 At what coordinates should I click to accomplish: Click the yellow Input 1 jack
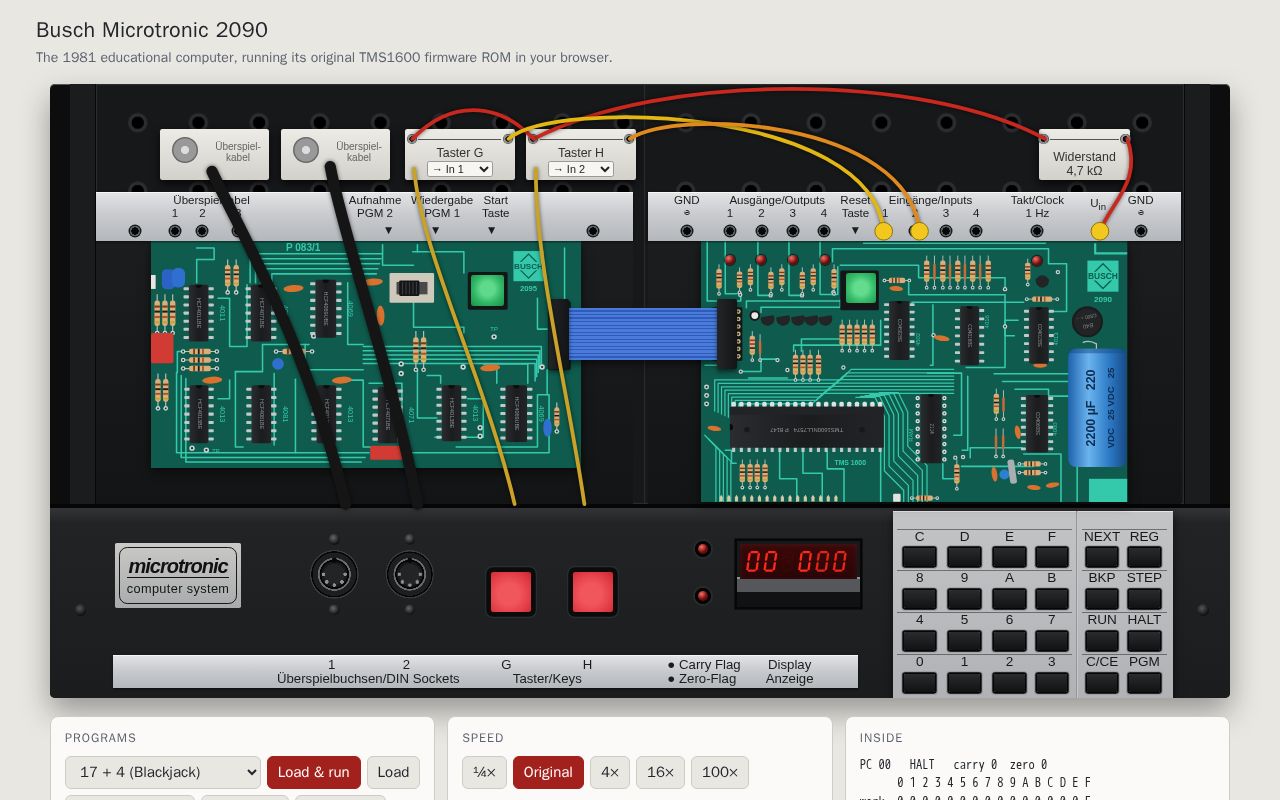pyautogui.click(x=884, y=231)
